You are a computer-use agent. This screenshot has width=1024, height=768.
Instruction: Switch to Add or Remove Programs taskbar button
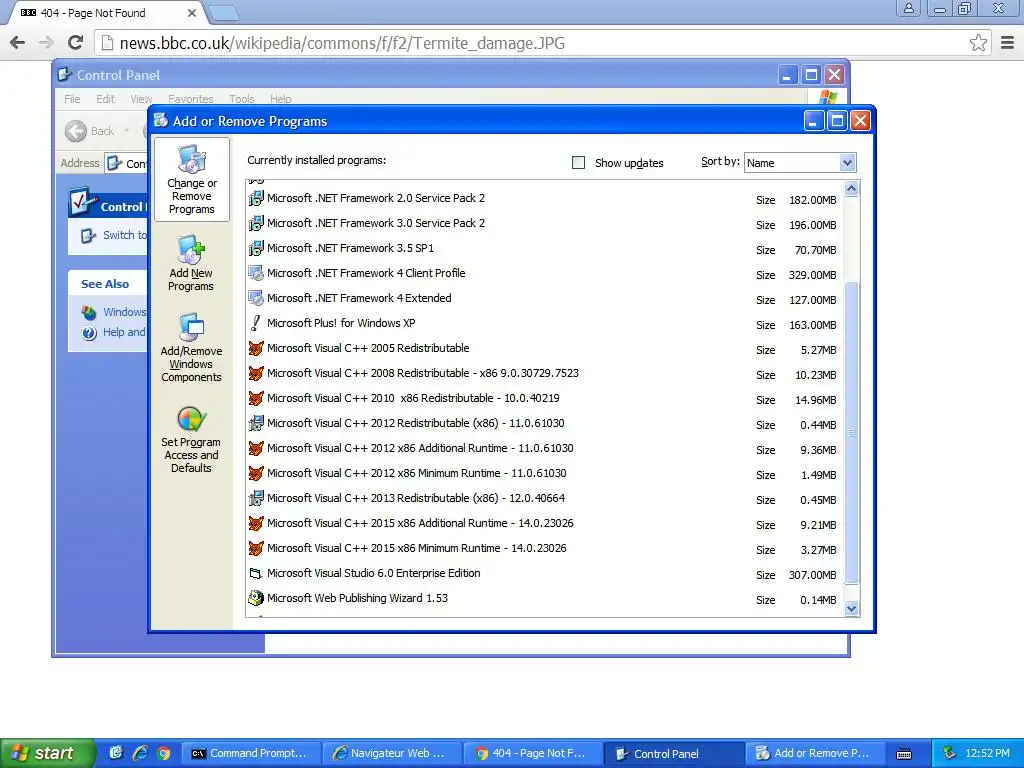tap(814, 753)
